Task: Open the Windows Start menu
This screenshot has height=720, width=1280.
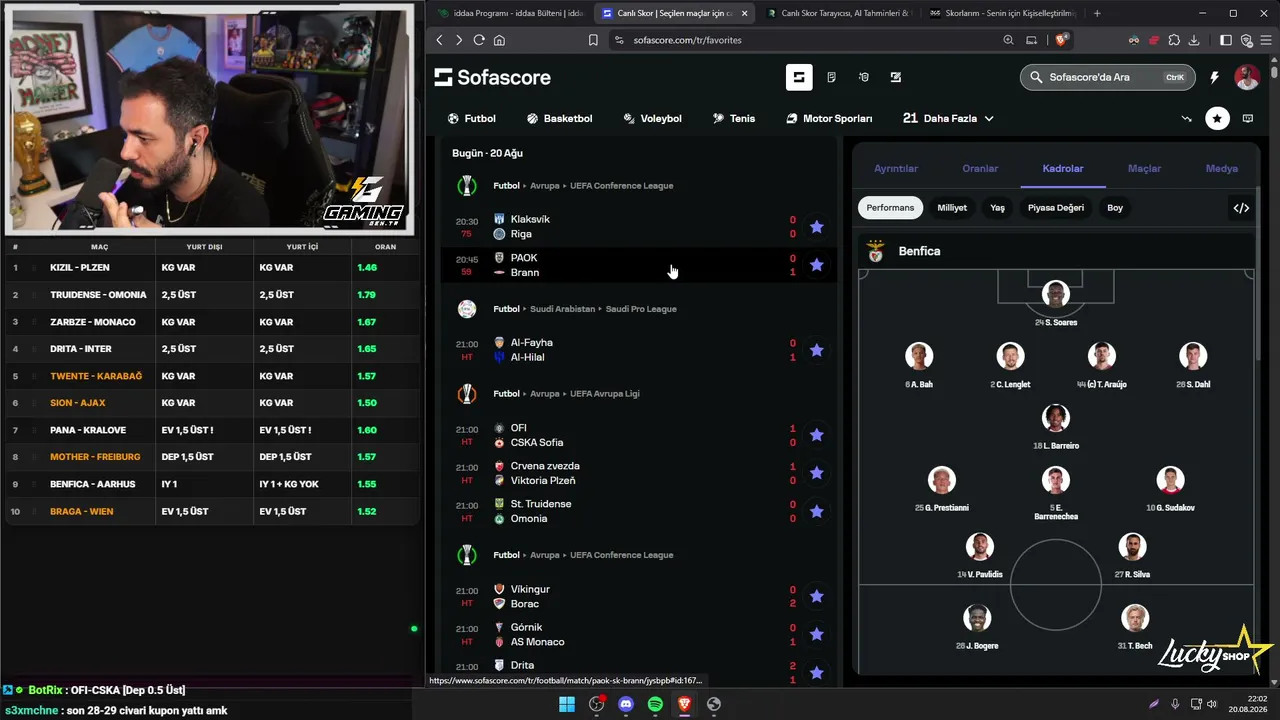Action: pyautogui.click(x=567, y=704)
